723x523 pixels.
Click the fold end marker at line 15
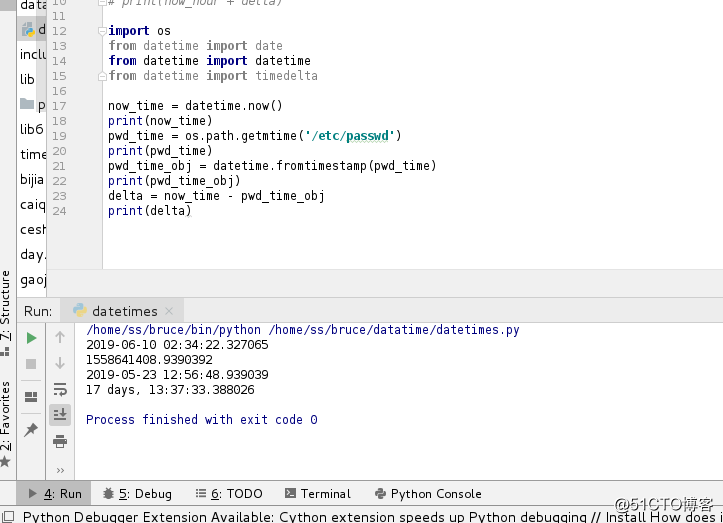tap(102, 76)
